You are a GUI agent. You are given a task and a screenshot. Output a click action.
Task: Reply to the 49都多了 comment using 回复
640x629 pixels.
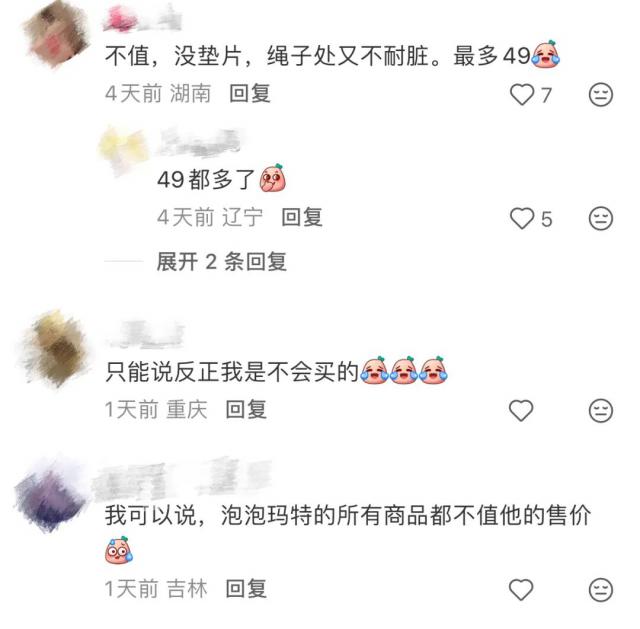click(302, 217)
